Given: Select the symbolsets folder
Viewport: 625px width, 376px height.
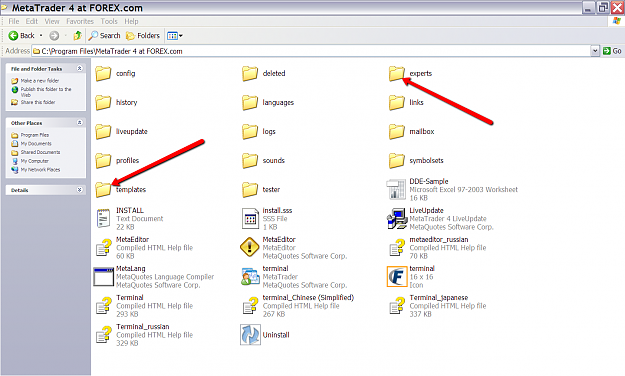Looking at the screenshot, I should (416, 161).
